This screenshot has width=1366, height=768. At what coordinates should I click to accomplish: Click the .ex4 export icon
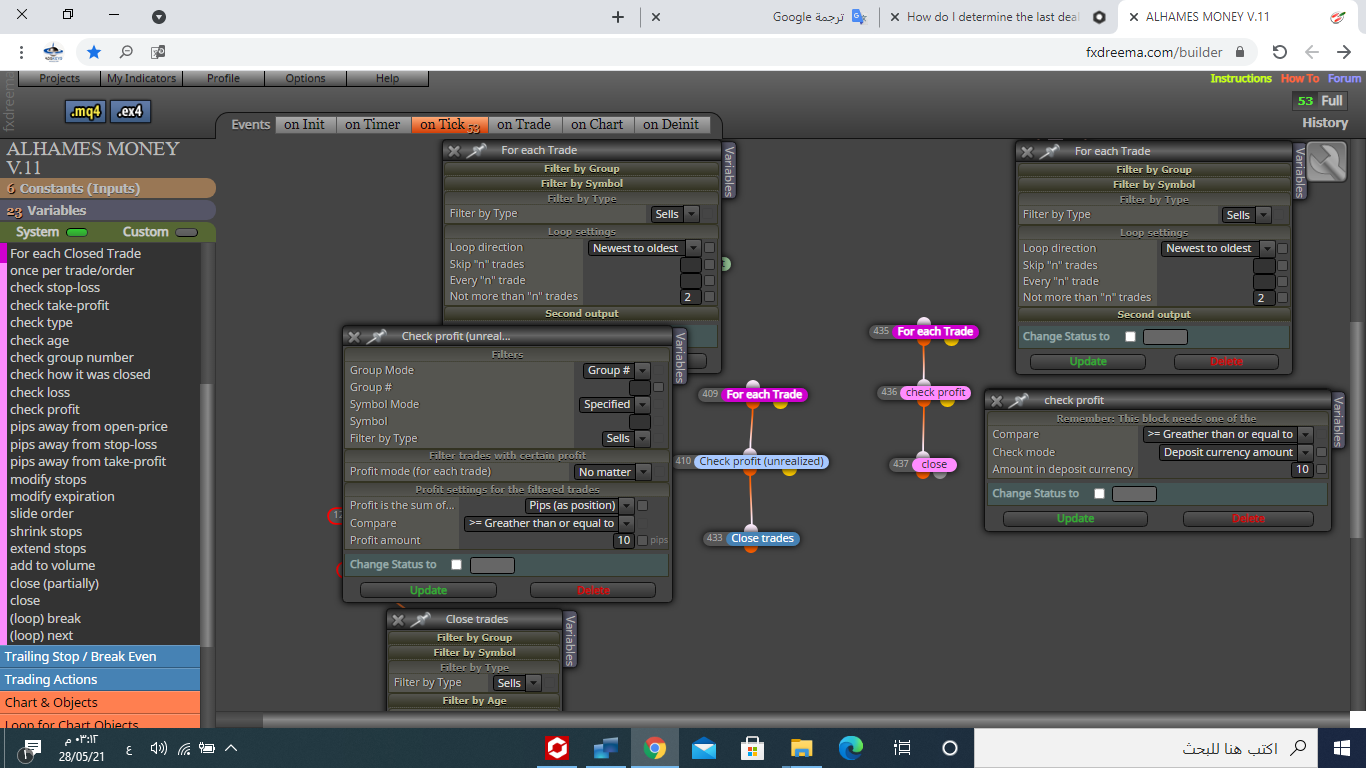[130, 111]
